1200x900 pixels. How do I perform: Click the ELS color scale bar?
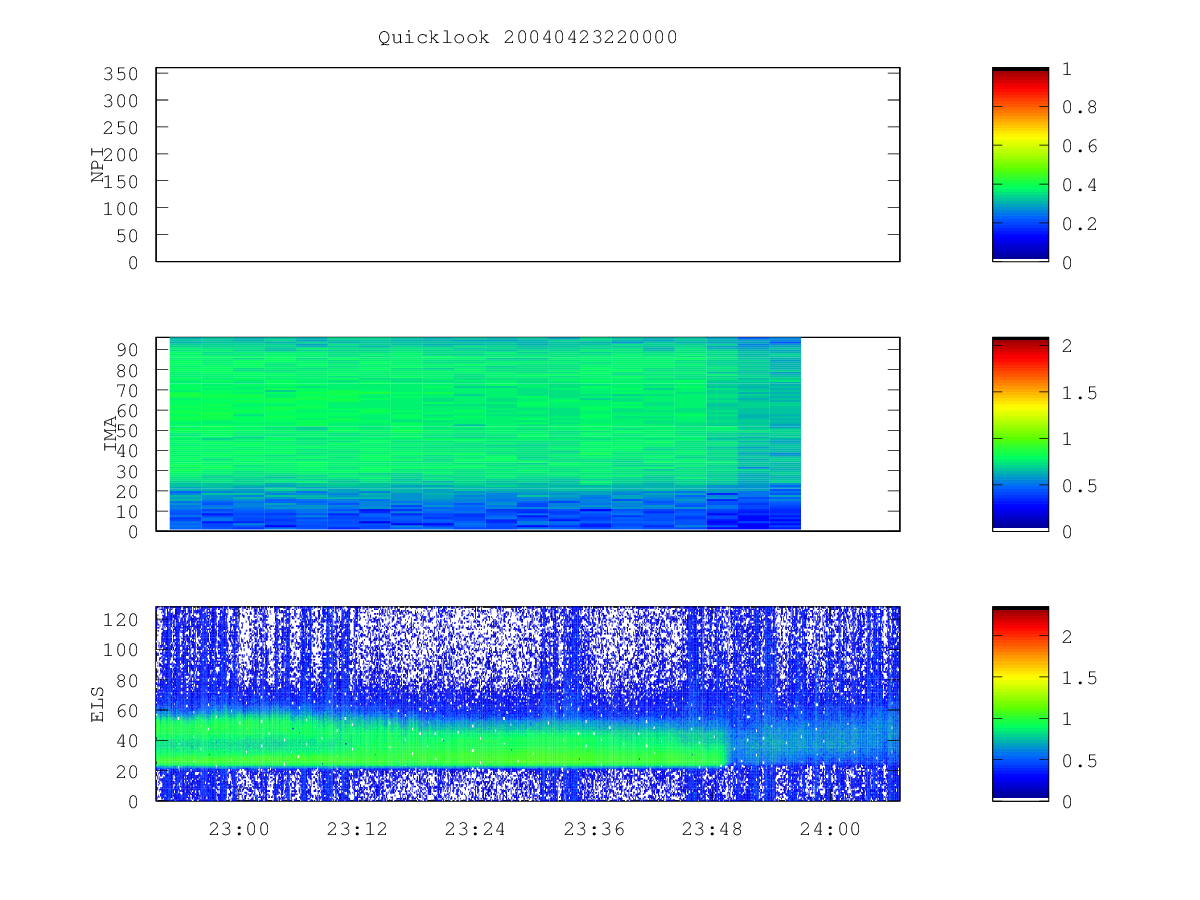pyautogui.click(x=1020, y=703)
